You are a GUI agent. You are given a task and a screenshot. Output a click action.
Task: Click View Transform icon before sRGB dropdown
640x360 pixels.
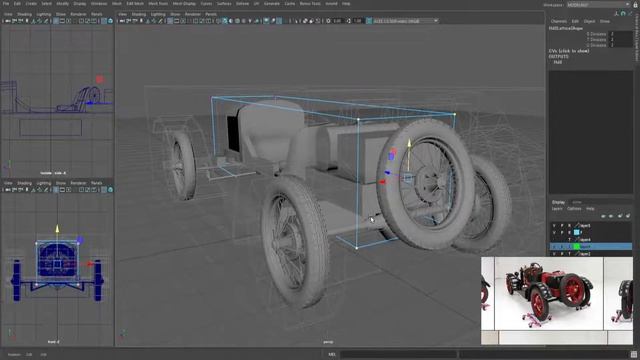[369, 20]
